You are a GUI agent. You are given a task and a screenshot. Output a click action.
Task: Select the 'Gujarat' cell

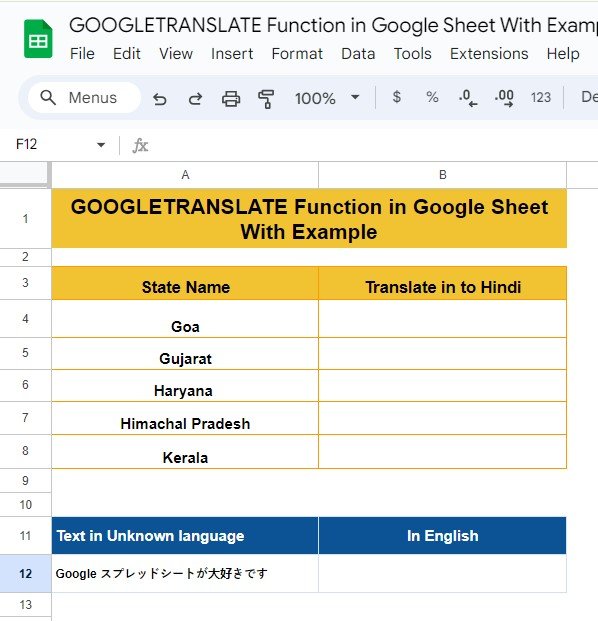[x=185, y=354]
